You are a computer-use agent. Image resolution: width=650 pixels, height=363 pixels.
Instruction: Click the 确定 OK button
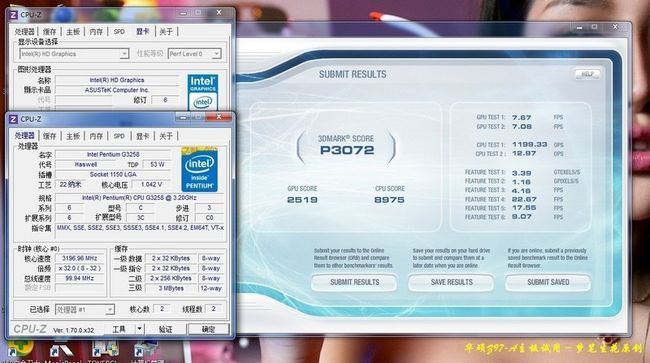208,329
